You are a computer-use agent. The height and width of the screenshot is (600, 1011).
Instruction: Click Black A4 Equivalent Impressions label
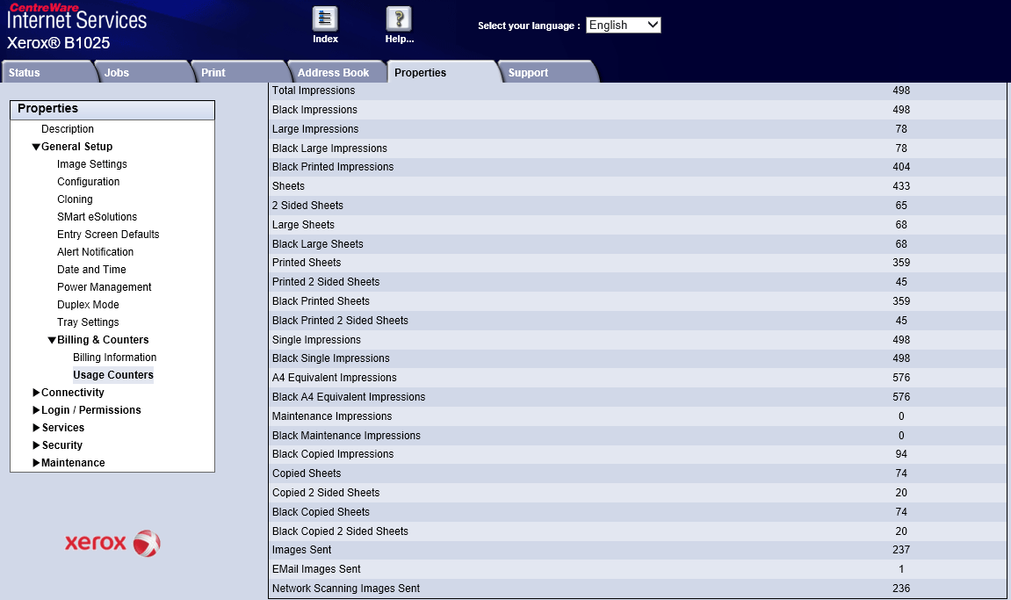click(349, 397)
